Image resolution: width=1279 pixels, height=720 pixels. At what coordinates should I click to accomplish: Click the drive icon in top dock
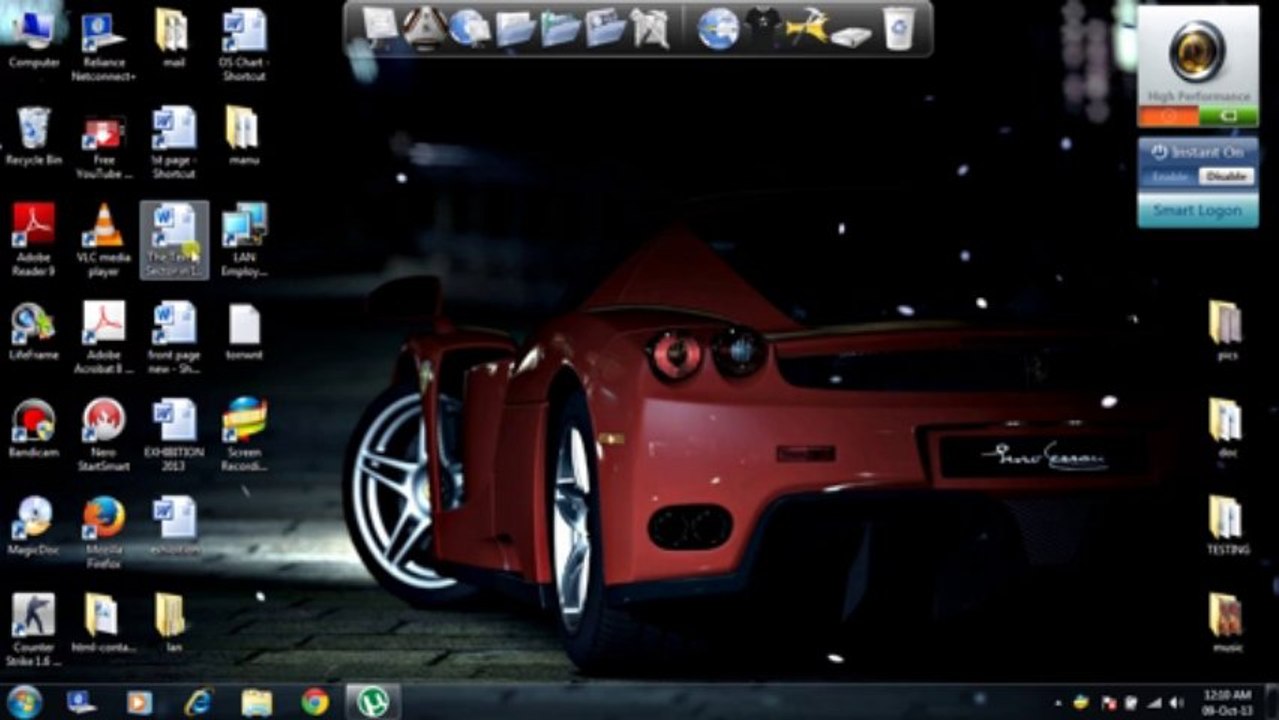[852, 36]
